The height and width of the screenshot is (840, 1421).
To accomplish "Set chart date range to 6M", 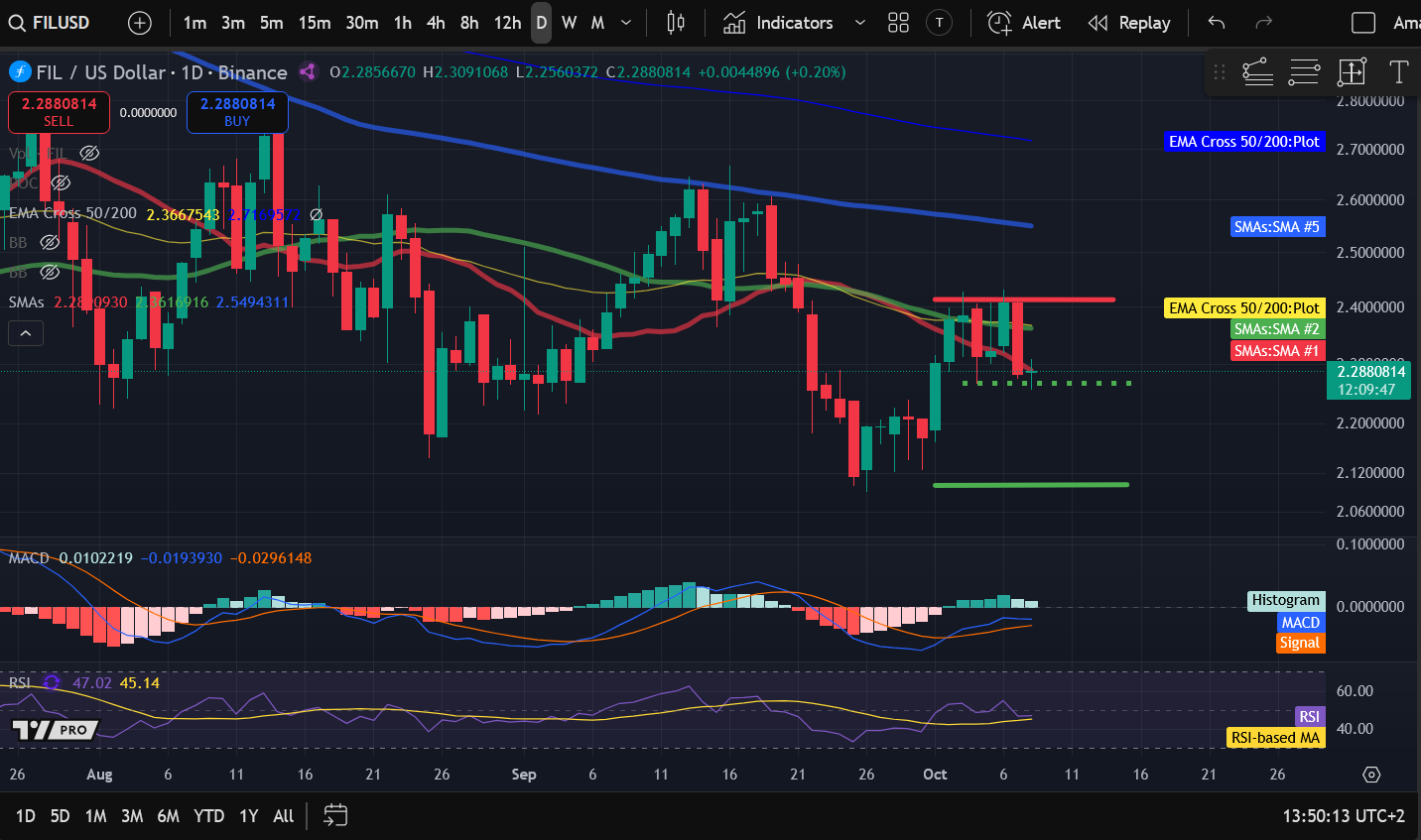I will [169, 816].
